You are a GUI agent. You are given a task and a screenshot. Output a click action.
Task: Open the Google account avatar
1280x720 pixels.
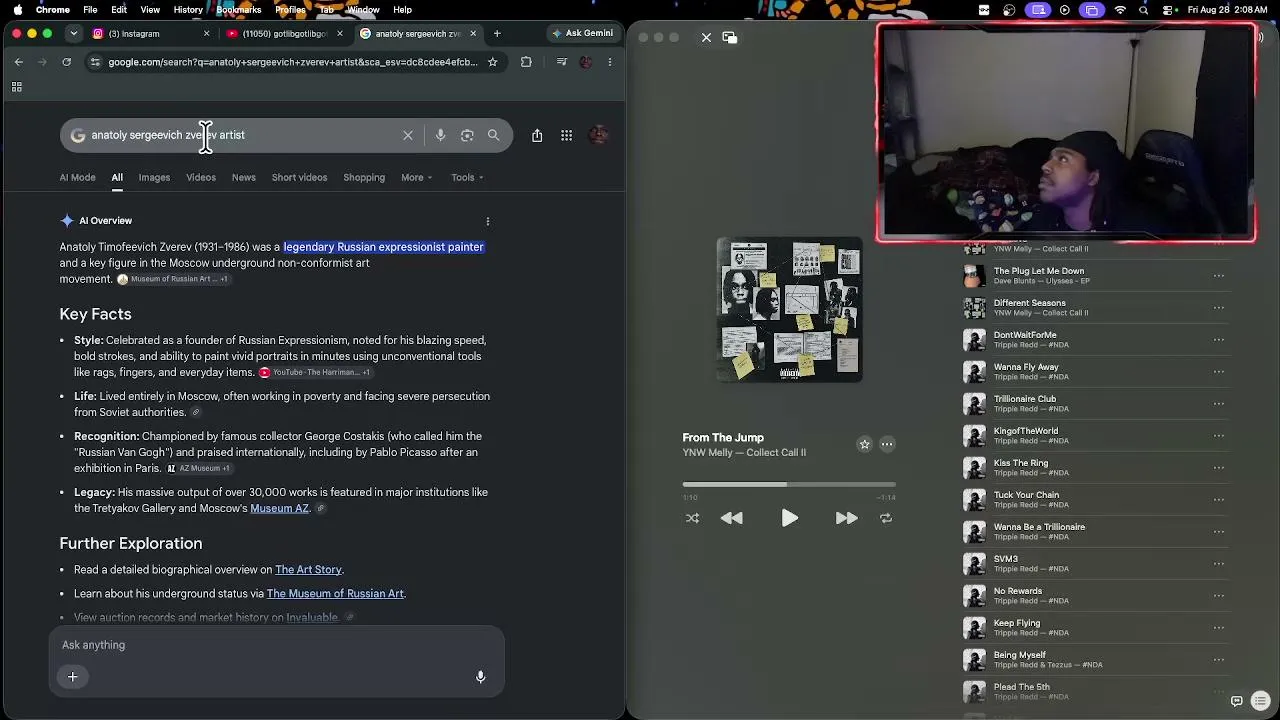coord(598,135)
